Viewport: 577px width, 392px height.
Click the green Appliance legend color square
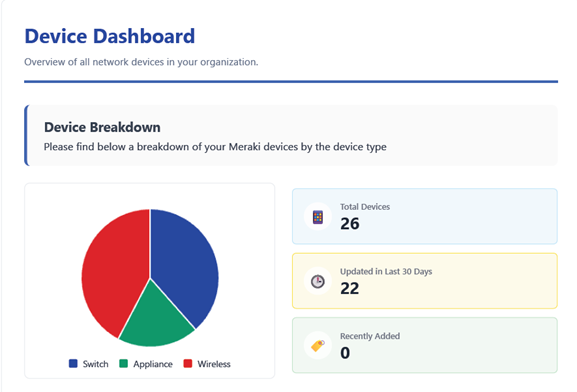tap(124, 364)
